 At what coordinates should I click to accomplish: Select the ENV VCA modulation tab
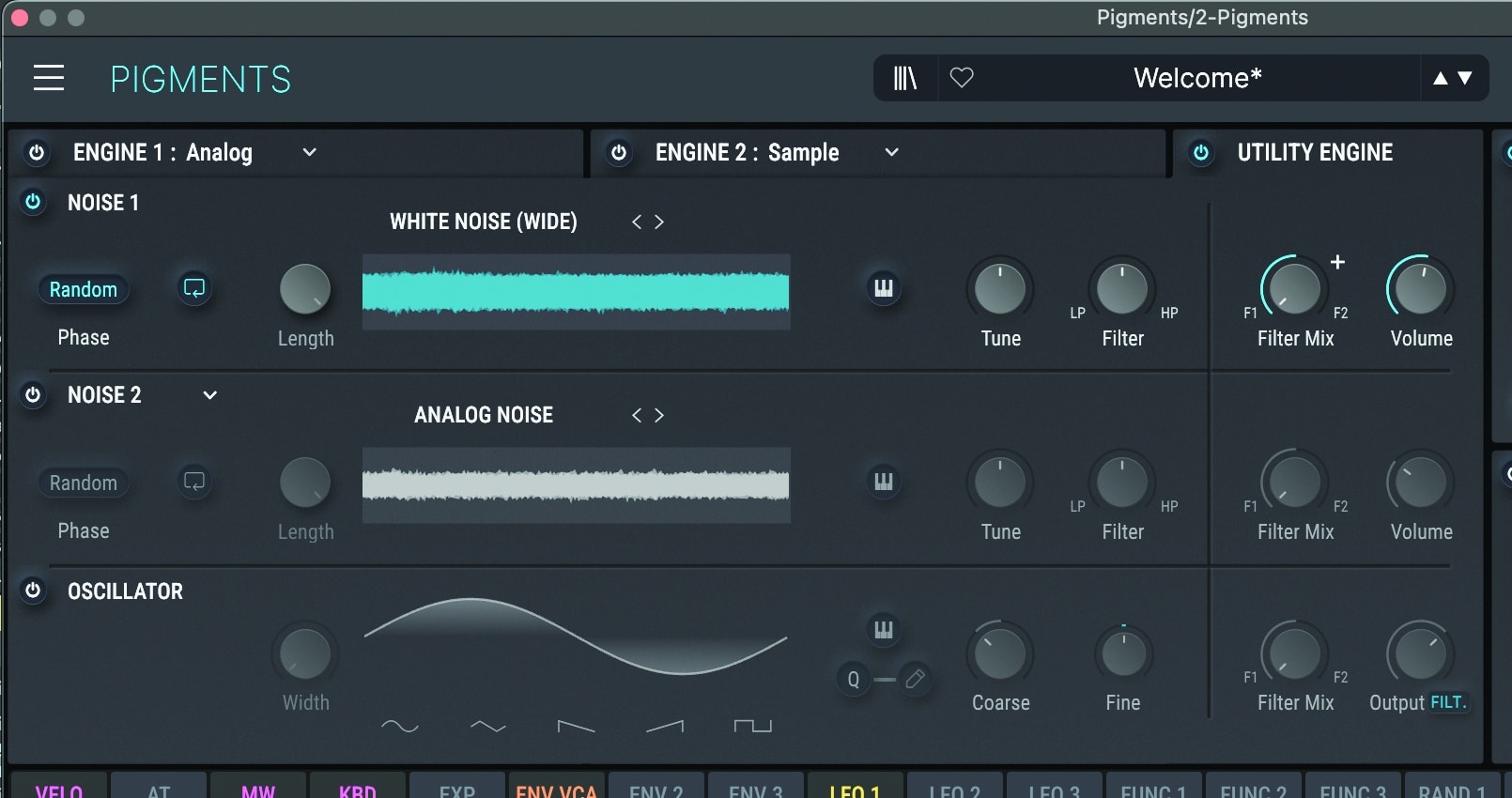coord(556,787)
